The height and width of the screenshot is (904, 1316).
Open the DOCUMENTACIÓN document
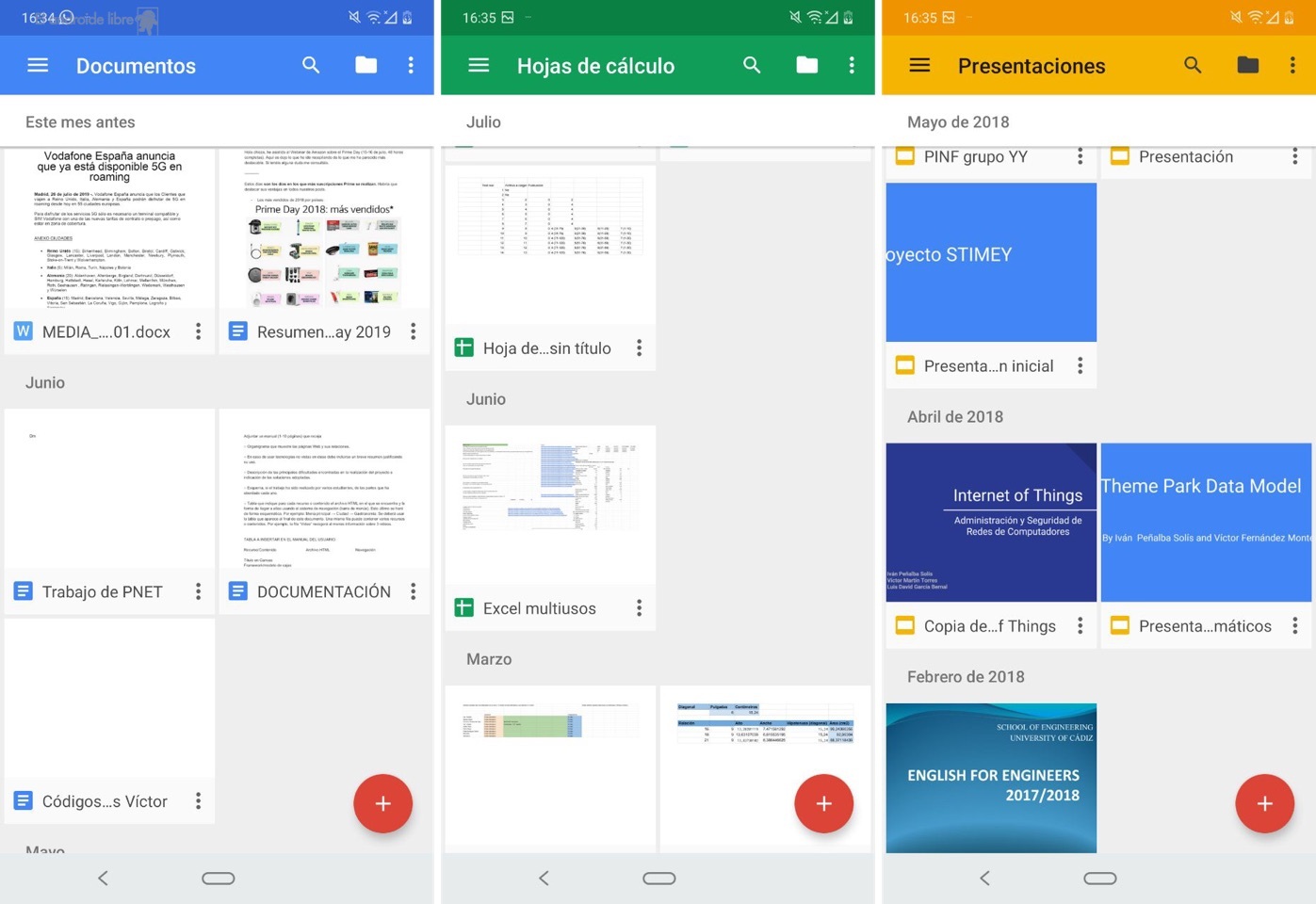pyautogui.click(x=324, y=490)
